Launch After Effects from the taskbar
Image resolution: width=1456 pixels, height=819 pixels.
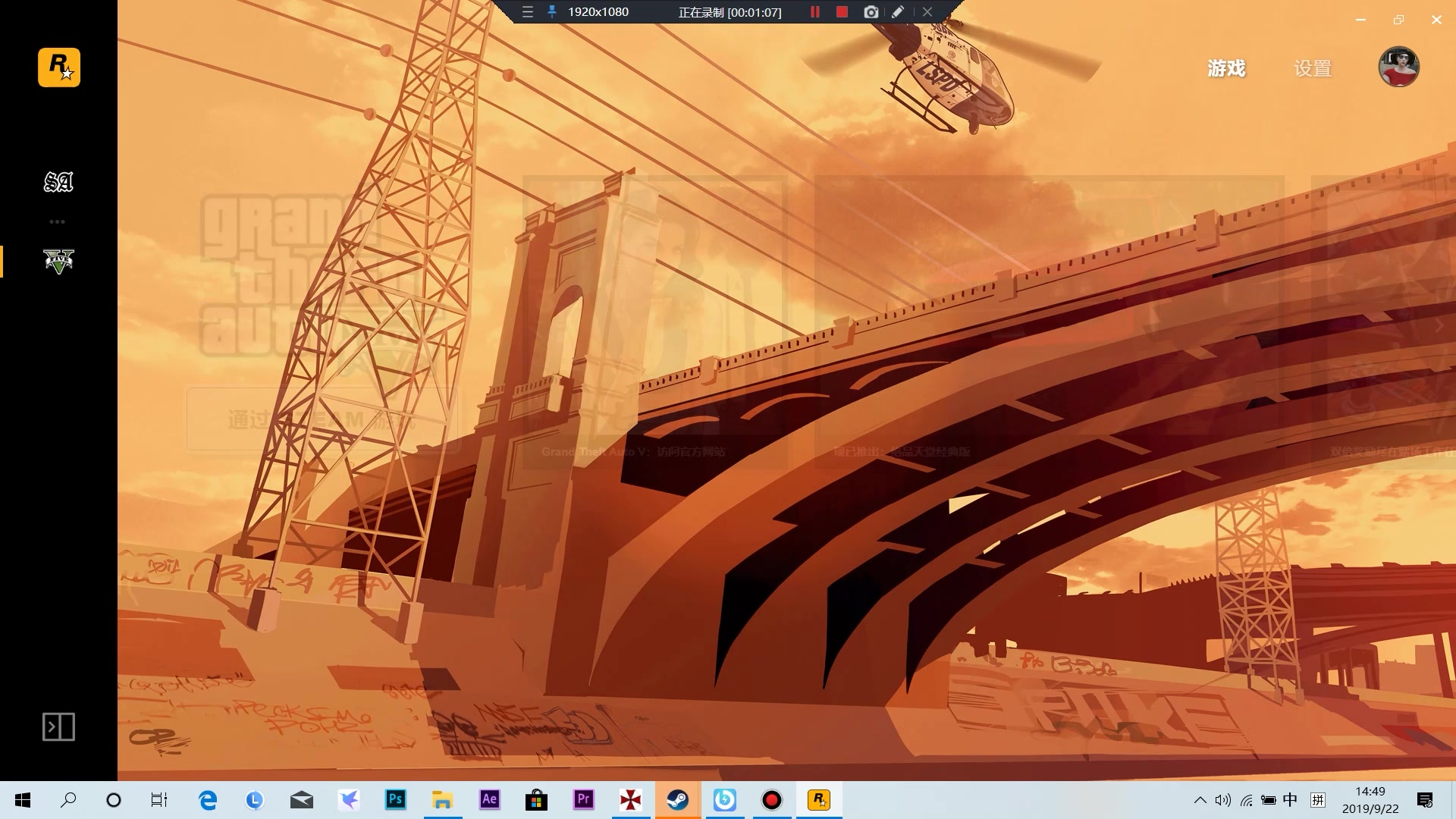pyautogui.click(x=490, y=800)
